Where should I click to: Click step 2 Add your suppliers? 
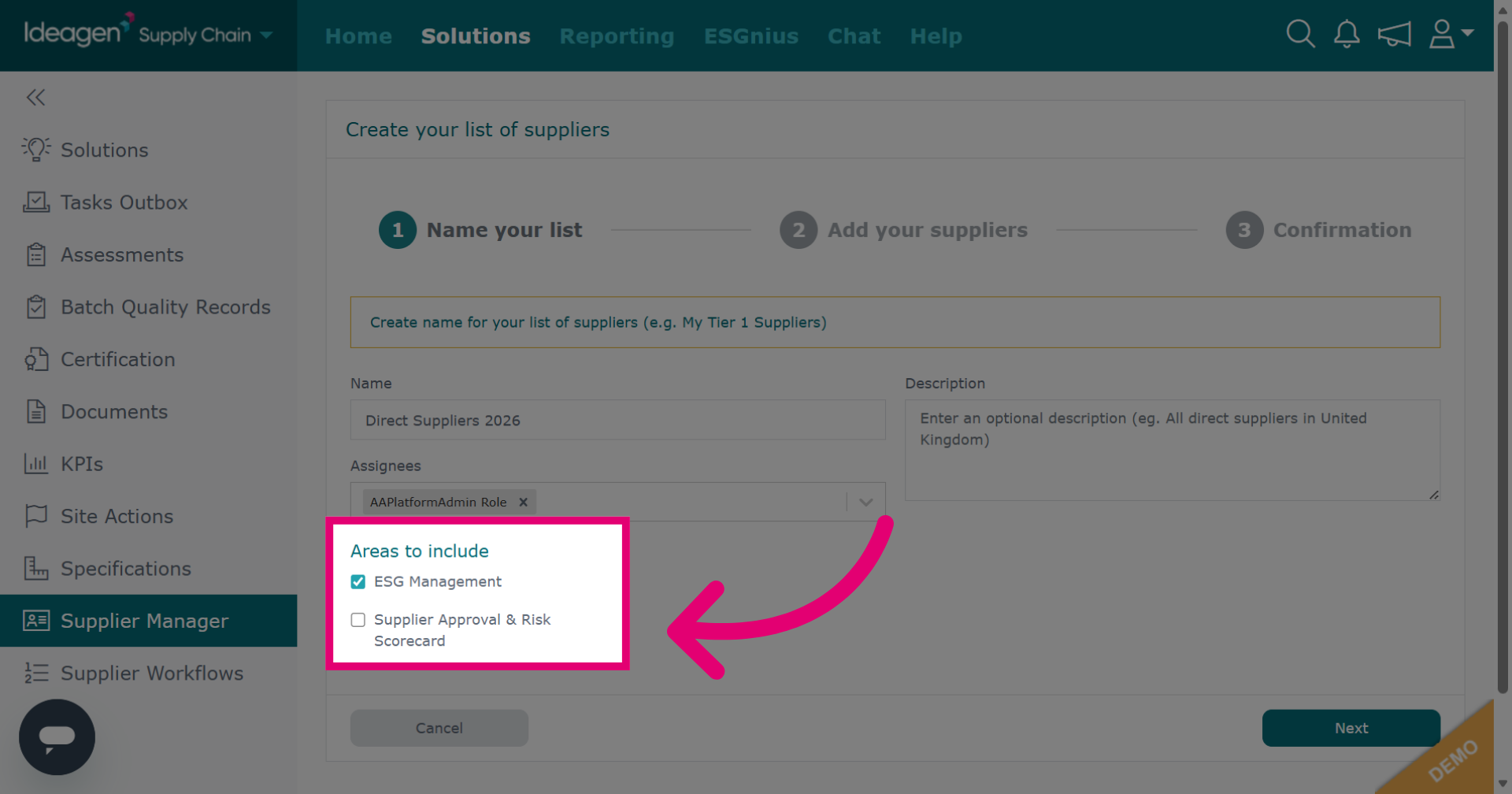(903, 230)
